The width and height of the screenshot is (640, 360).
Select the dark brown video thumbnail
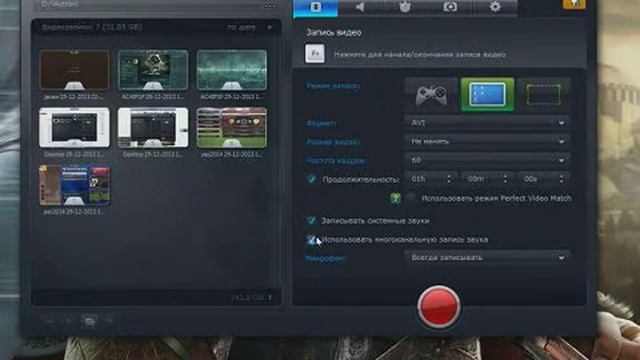[74, 70]
